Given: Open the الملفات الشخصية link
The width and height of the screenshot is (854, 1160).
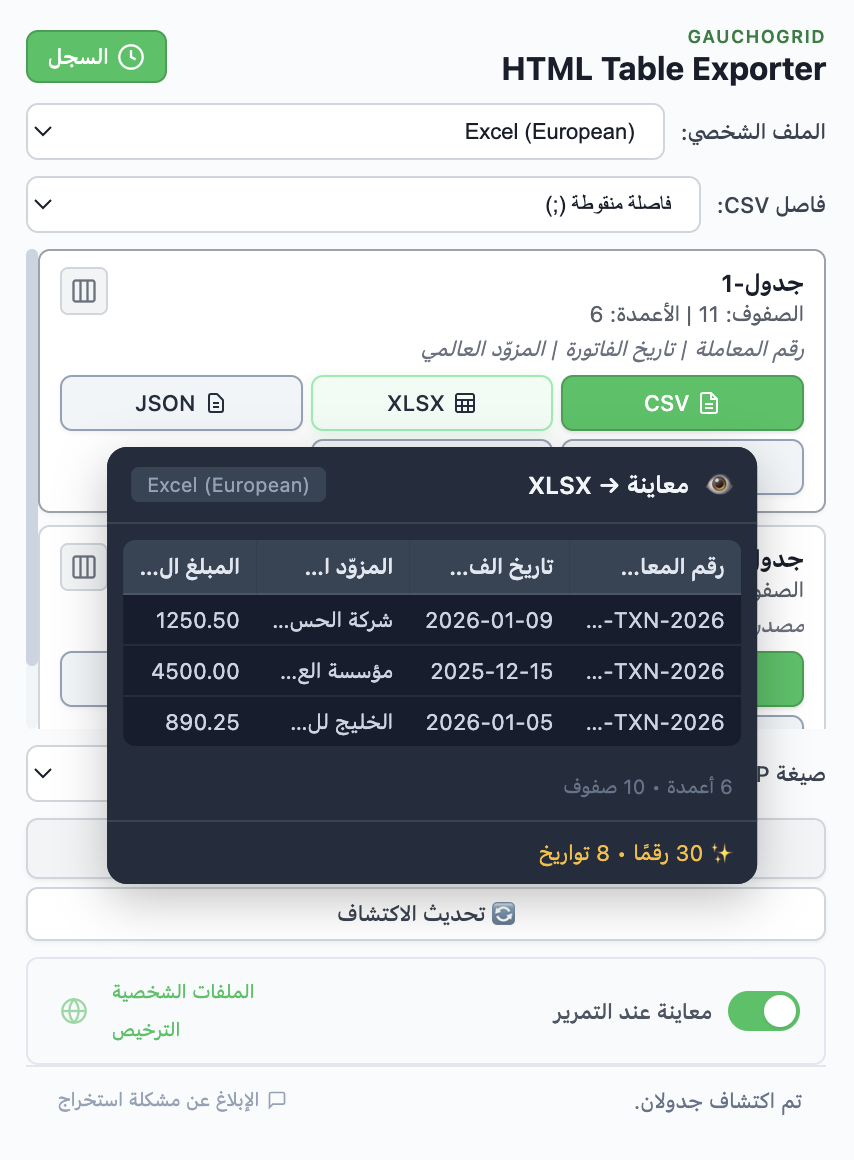Looking at the screenshot, I should coord(181,990).
